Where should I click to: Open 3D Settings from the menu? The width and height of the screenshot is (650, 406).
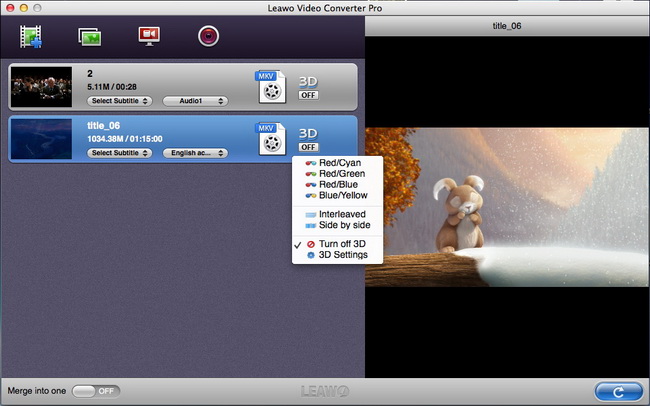coord(337,255)
